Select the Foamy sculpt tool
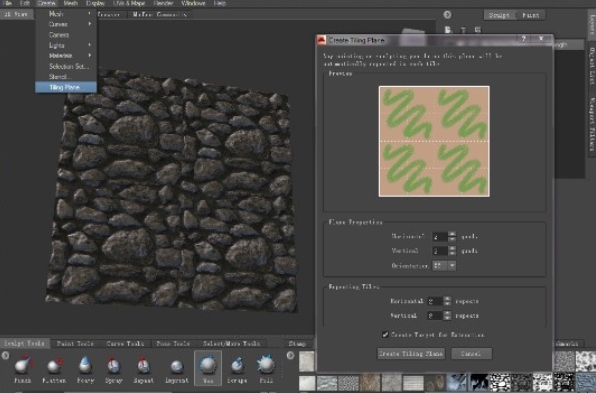This screenshot has height=393, width=596. coord(86,369)
